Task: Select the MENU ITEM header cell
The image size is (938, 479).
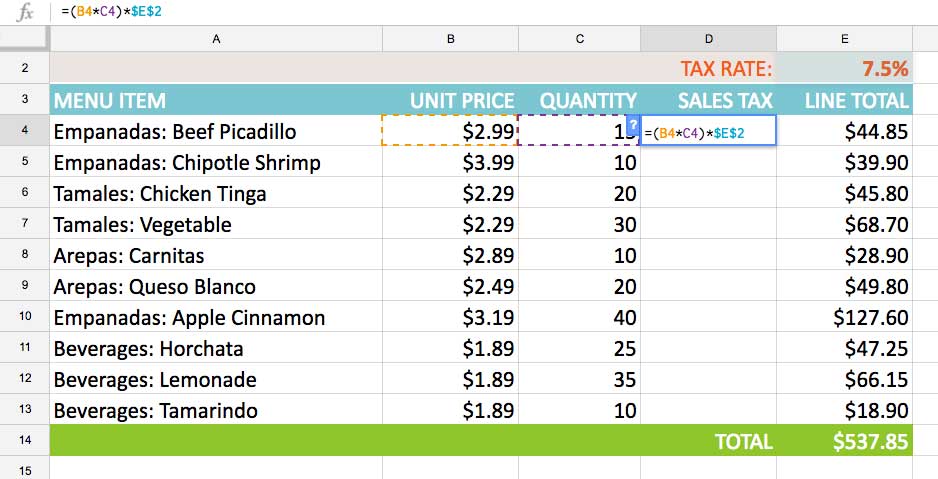Action: pos(216,100)
